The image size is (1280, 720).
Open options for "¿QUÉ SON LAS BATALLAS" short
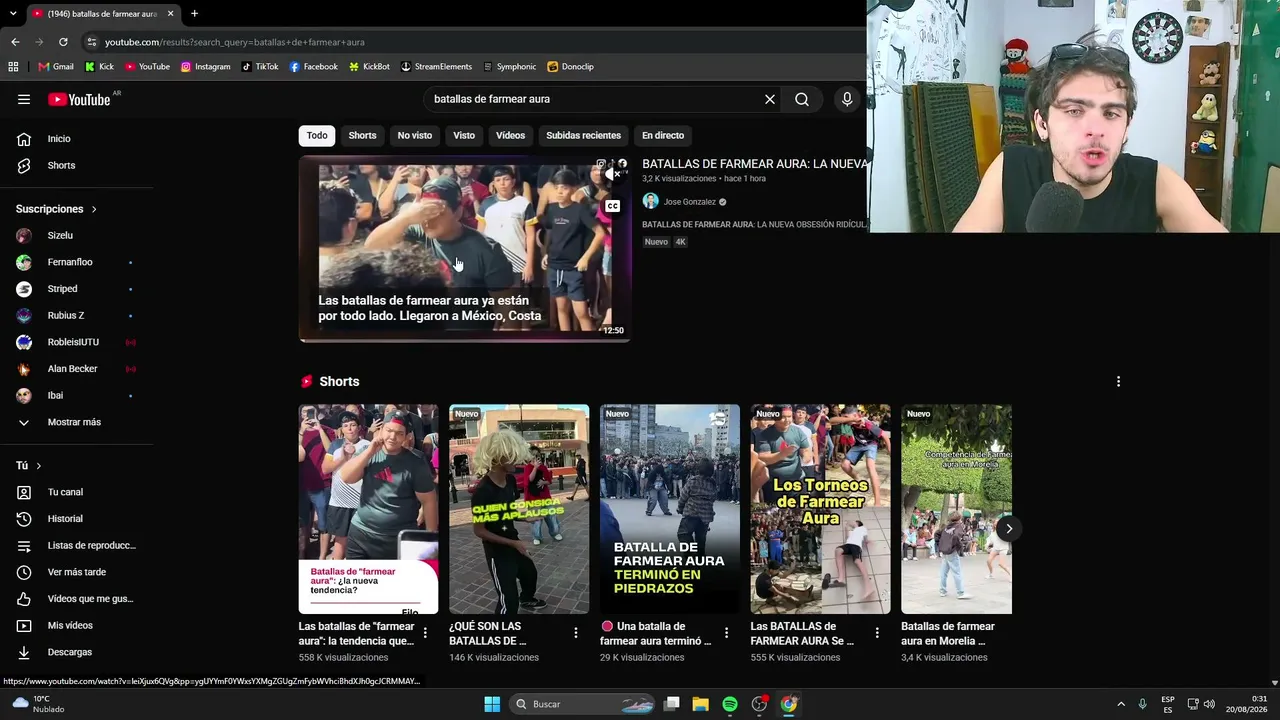tap(576, 633)
